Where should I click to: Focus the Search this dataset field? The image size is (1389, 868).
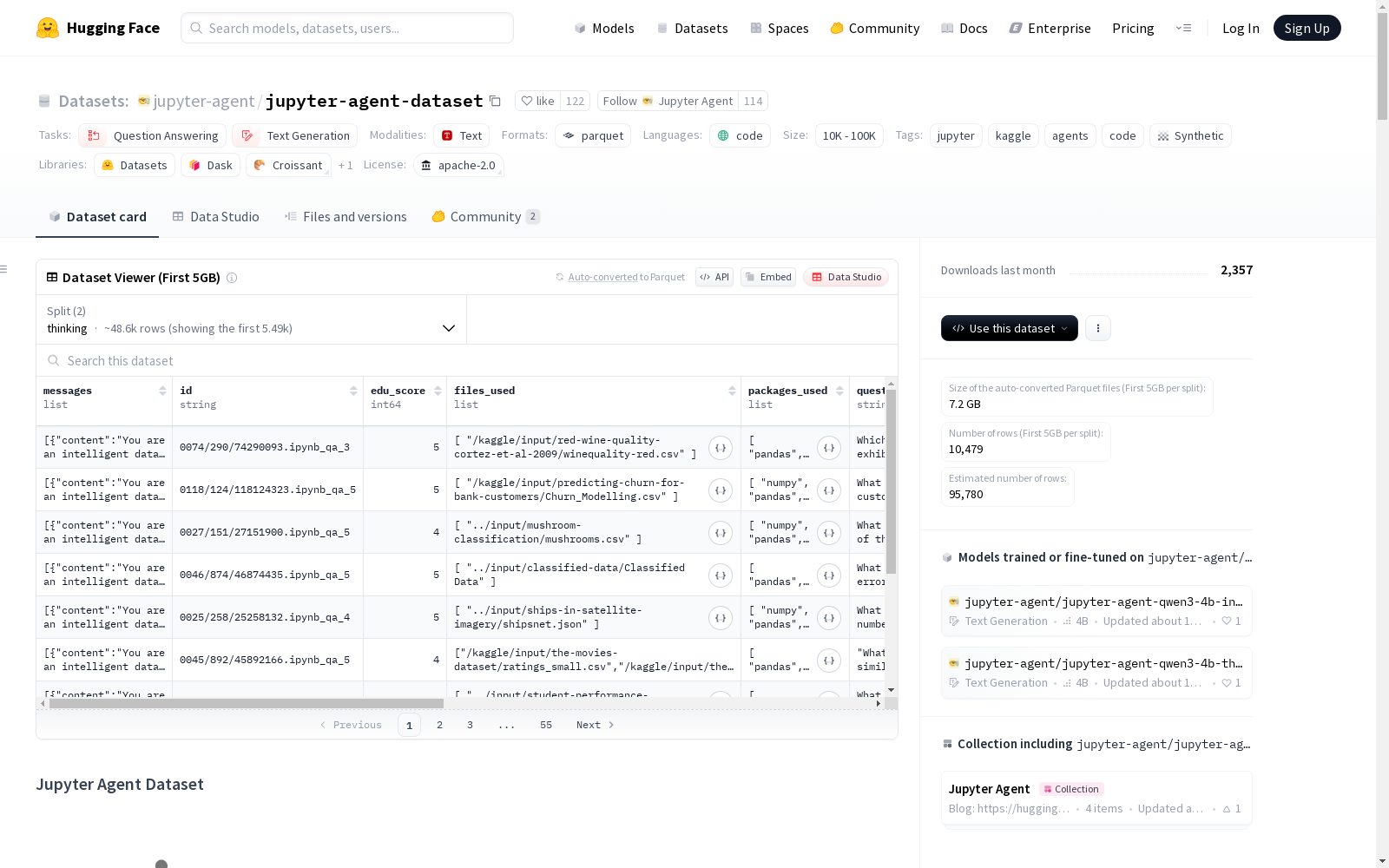pos(467,360)
